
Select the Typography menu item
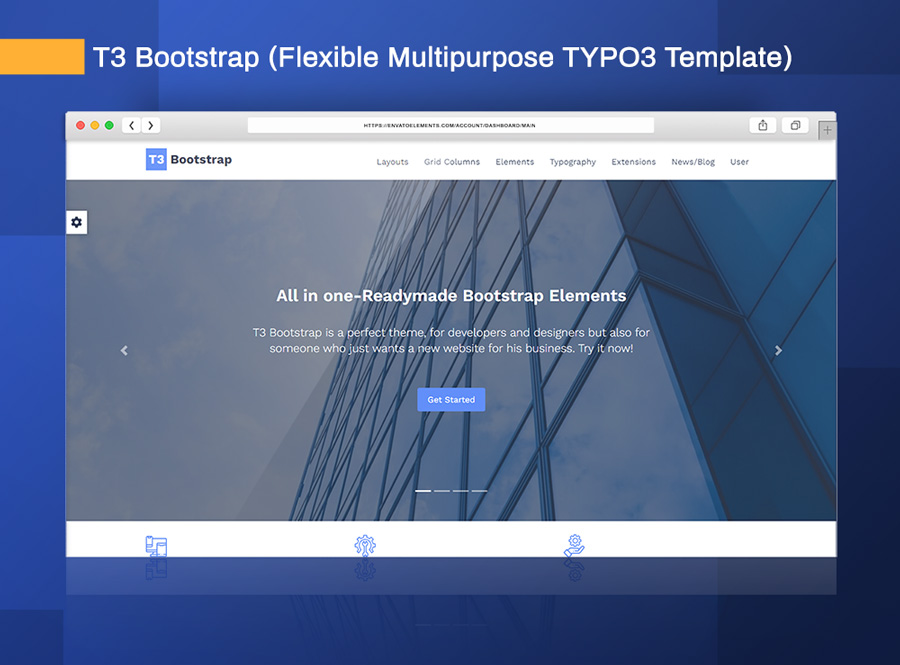tap(573, 162)
